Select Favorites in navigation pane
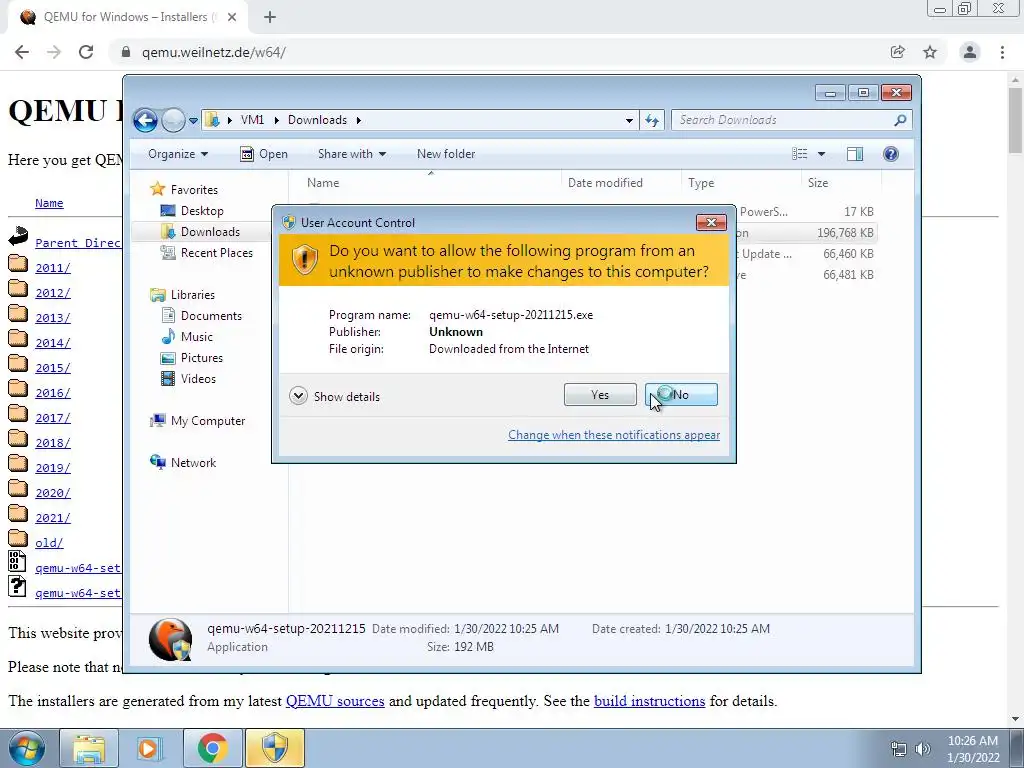The image size is (1024, 768). (x=194, y=189)
